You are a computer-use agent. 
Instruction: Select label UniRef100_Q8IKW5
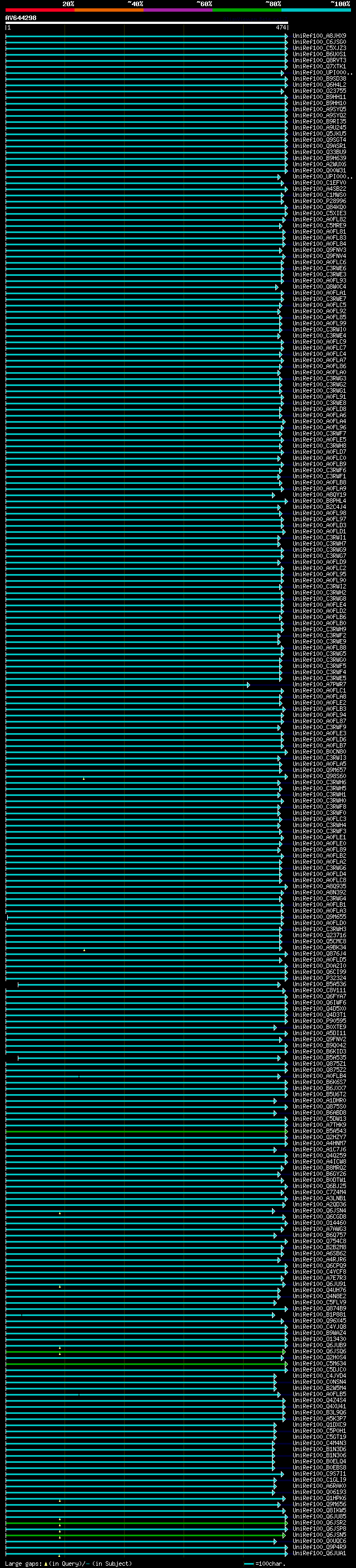[319, 1511]
